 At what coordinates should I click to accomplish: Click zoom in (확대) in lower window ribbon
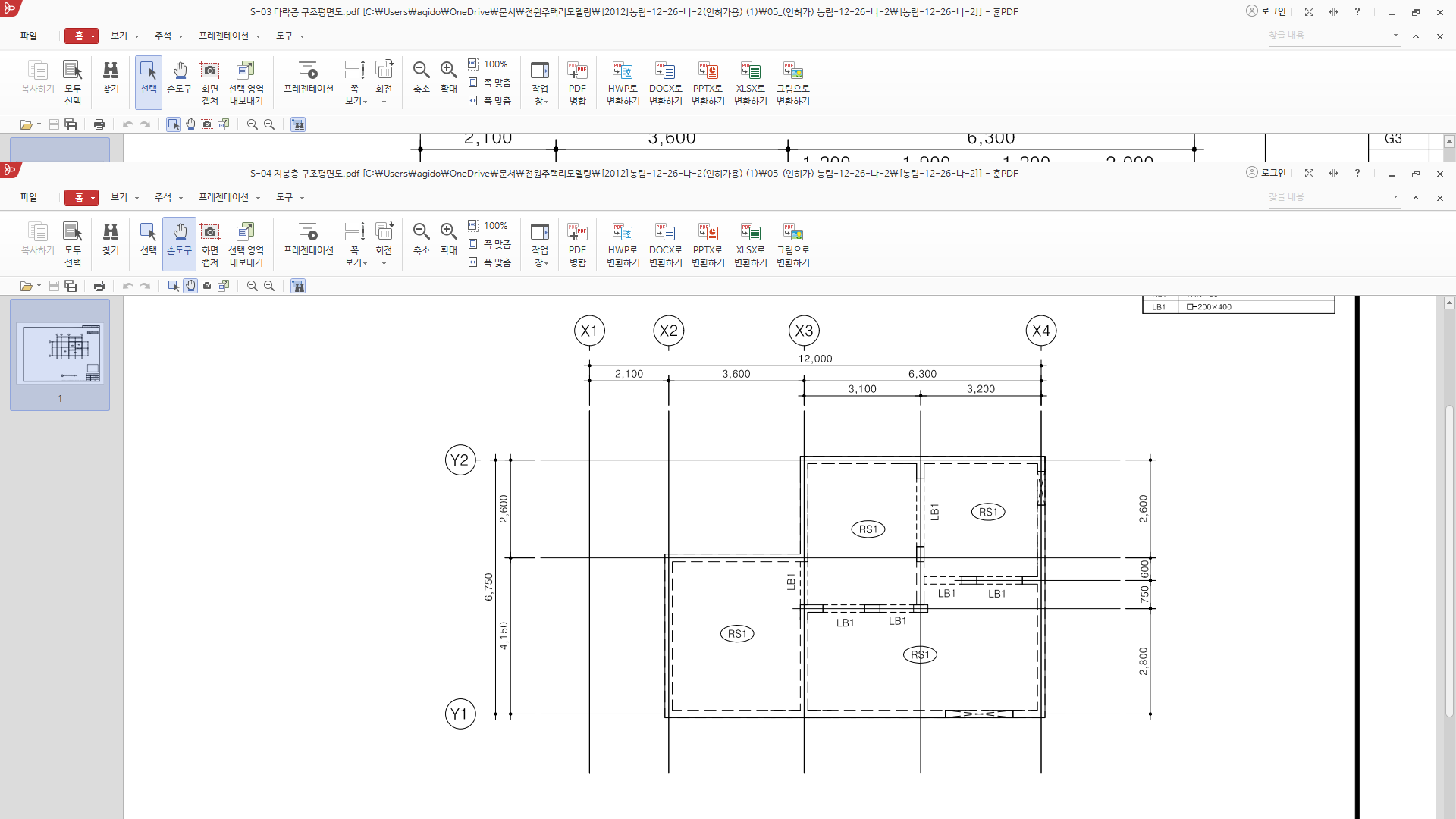449,240
